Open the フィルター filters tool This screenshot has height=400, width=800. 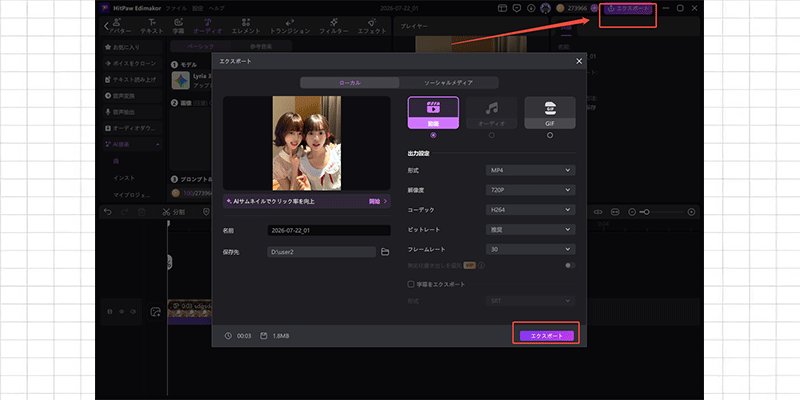tap(334, 27)
